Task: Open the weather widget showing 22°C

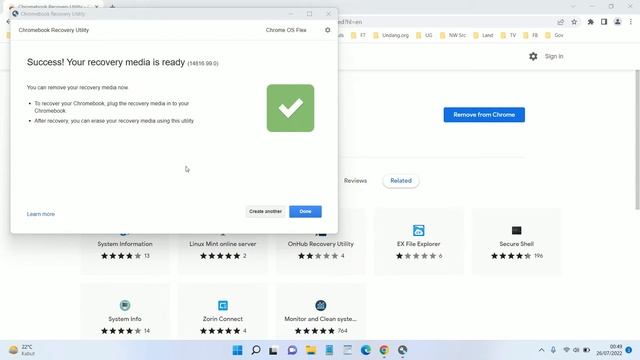Action: pyautogui.click(x=22, y=350)
